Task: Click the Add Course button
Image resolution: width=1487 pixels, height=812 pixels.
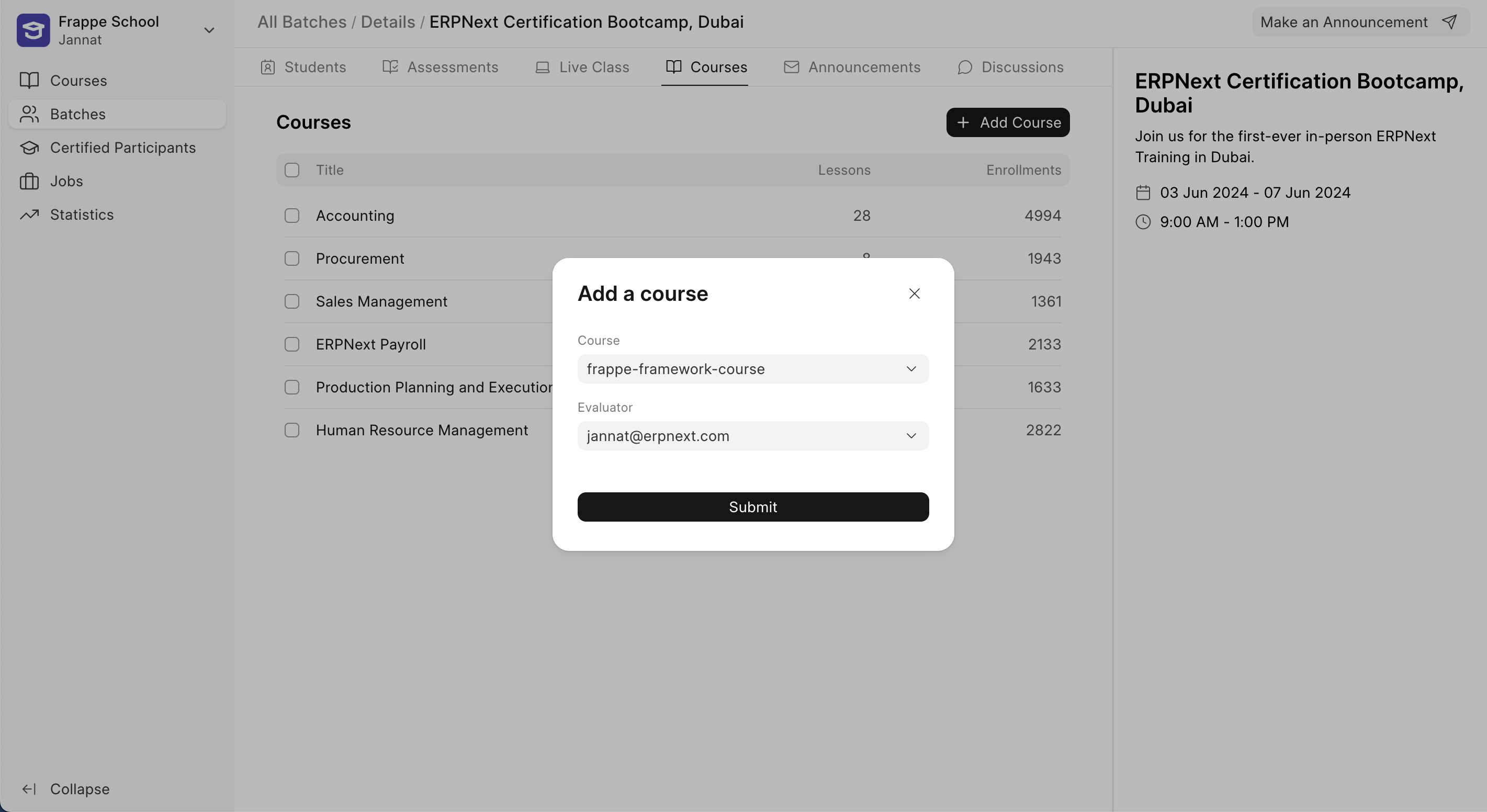Action: (x=1007, y=122)
